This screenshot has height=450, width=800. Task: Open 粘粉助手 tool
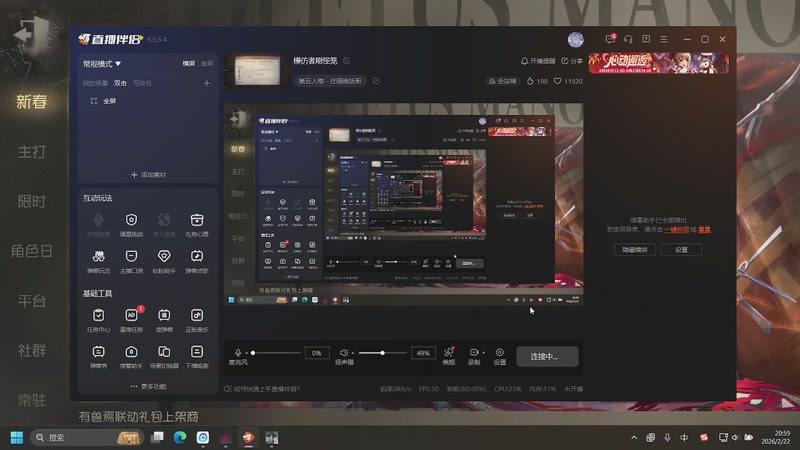pyautogui.click(x=164, y=262)
